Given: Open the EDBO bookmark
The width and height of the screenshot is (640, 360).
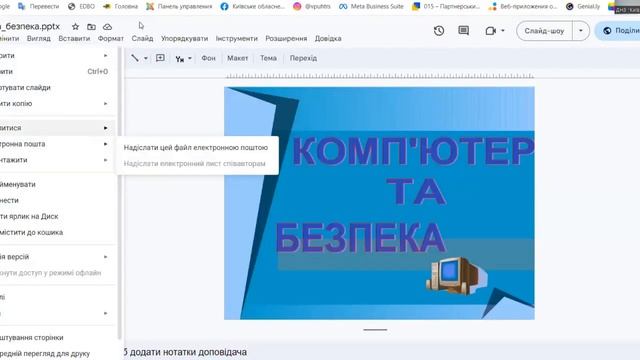Looking at the screenshot, I should pos(81,6).
